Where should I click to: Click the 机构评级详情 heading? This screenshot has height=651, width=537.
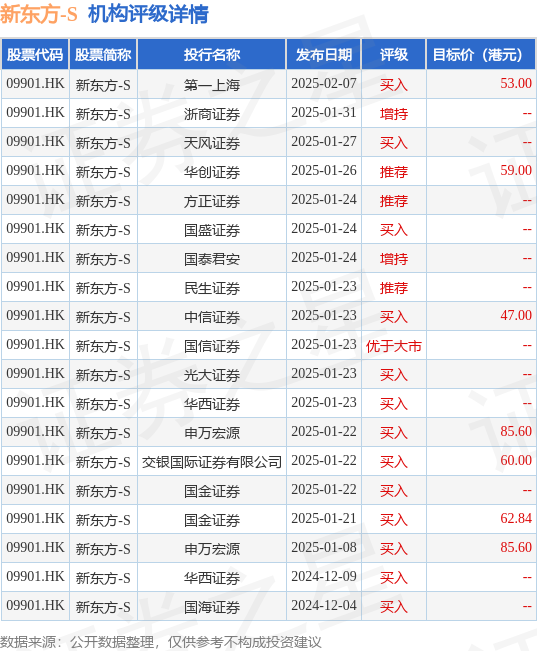point(148,15)
